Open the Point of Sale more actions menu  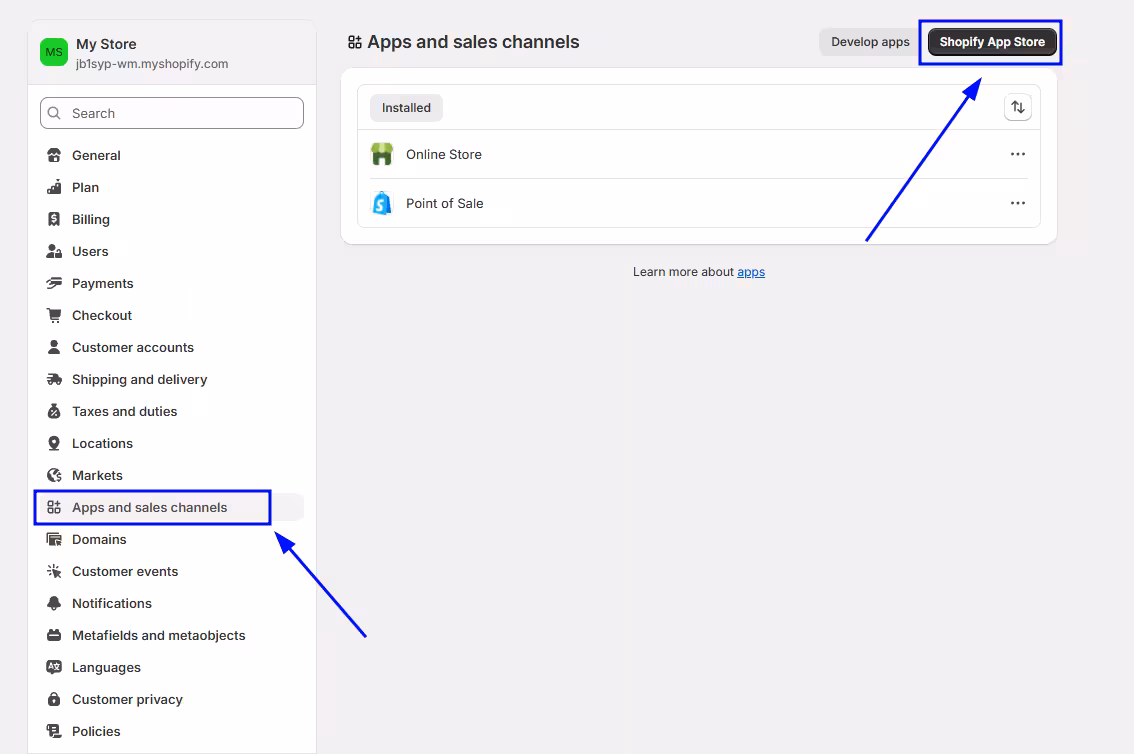1018,203
